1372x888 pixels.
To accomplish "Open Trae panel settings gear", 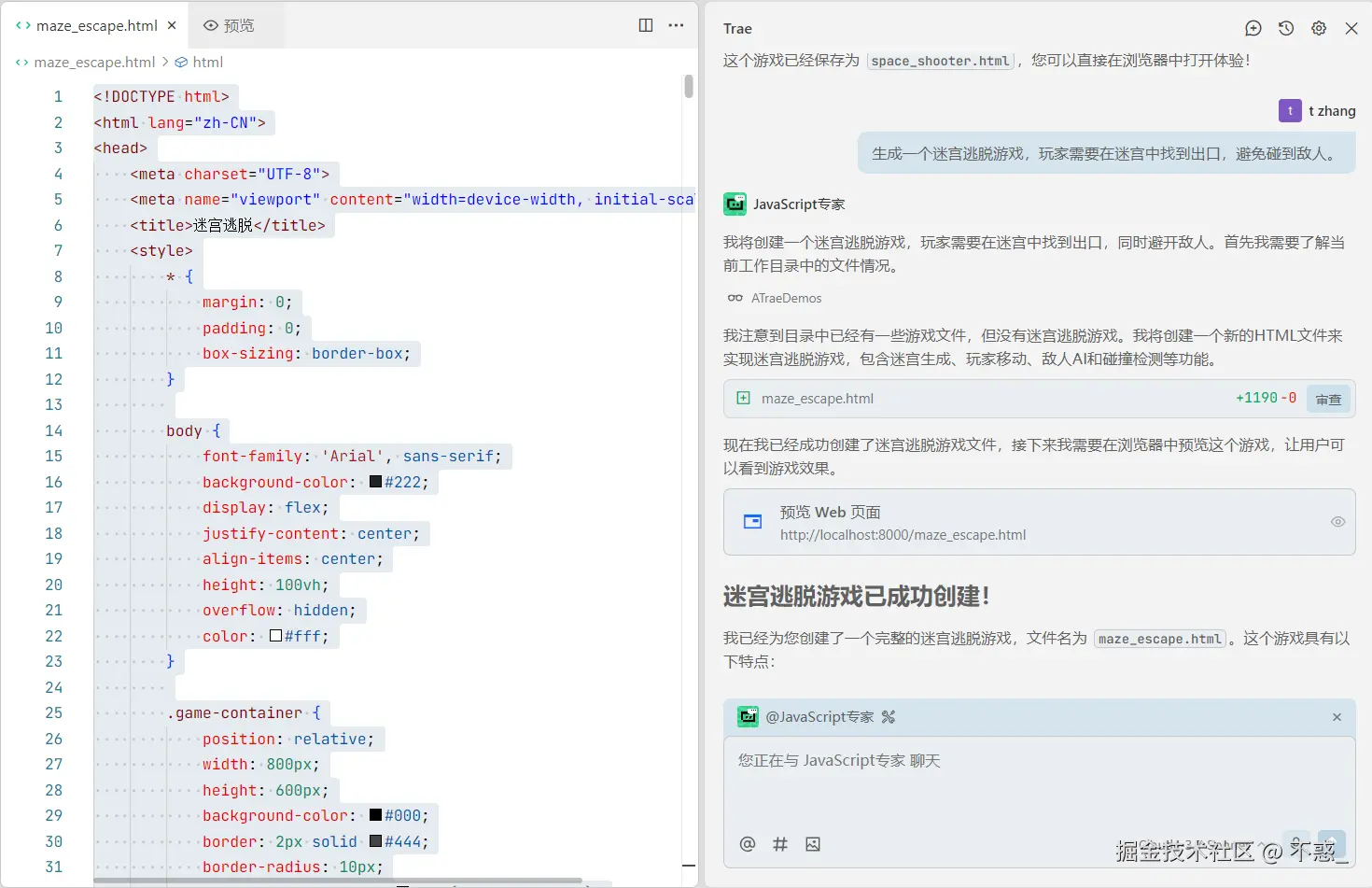I will coord(1319,29).
